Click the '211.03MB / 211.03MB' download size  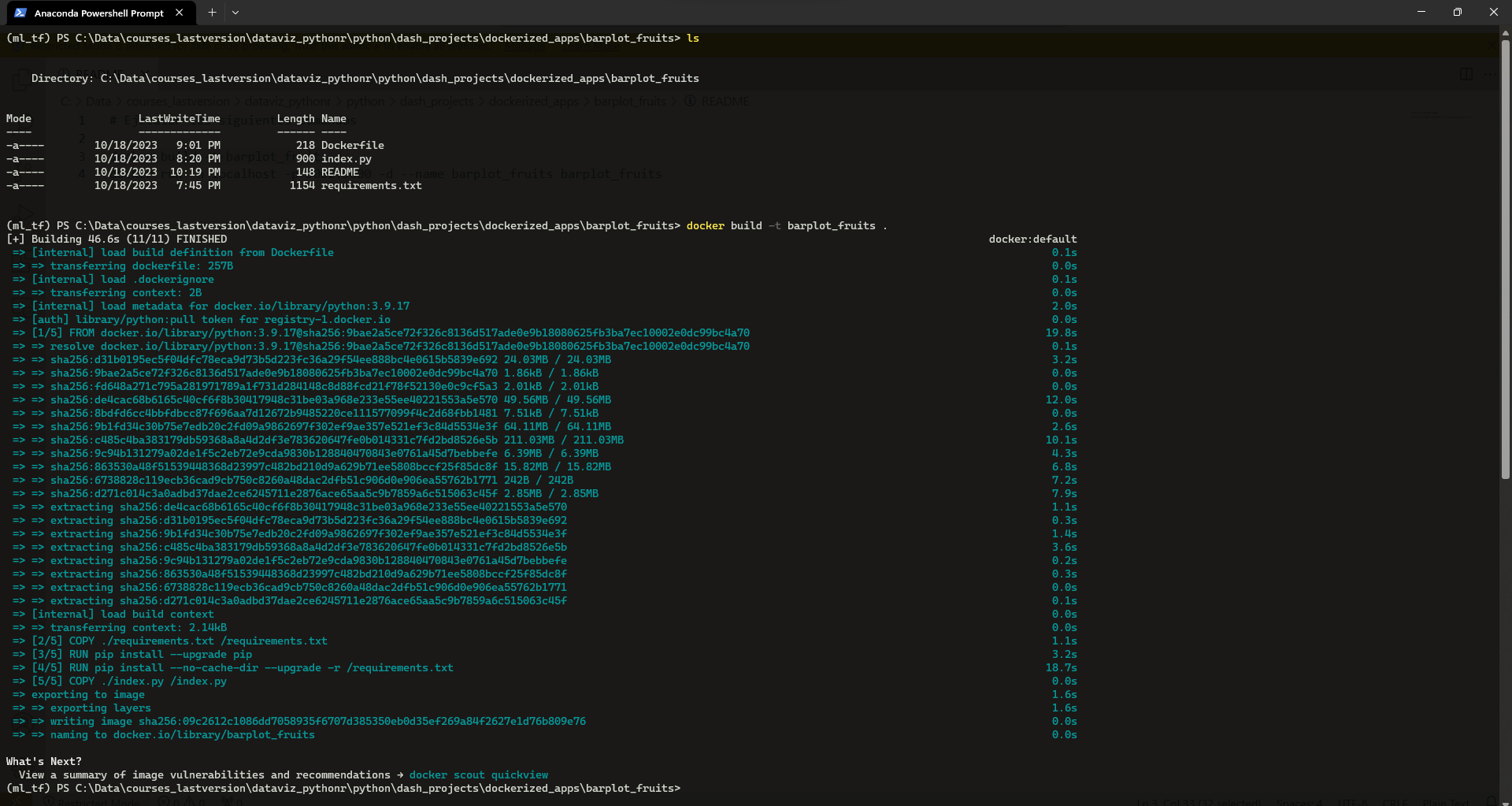point(564,440)
